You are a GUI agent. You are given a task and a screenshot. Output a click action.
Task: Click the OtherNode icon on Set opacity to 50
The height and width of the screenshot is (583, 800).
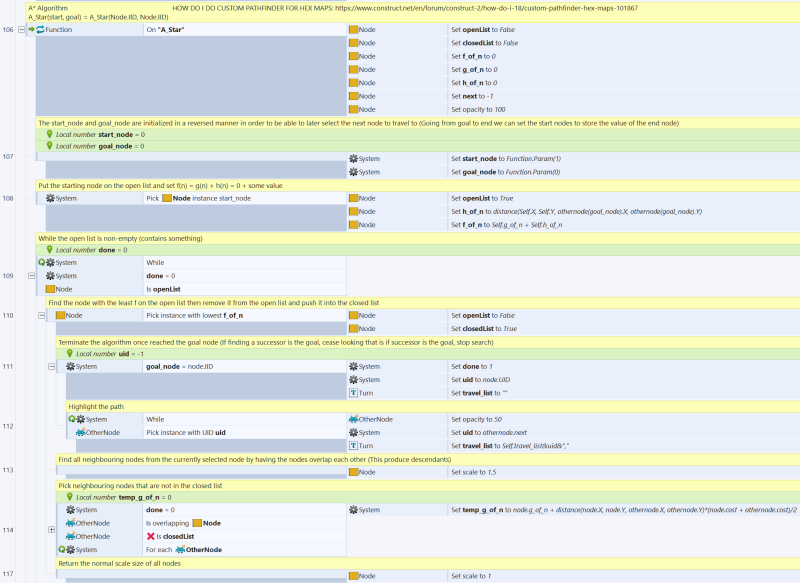coord(355,419)
